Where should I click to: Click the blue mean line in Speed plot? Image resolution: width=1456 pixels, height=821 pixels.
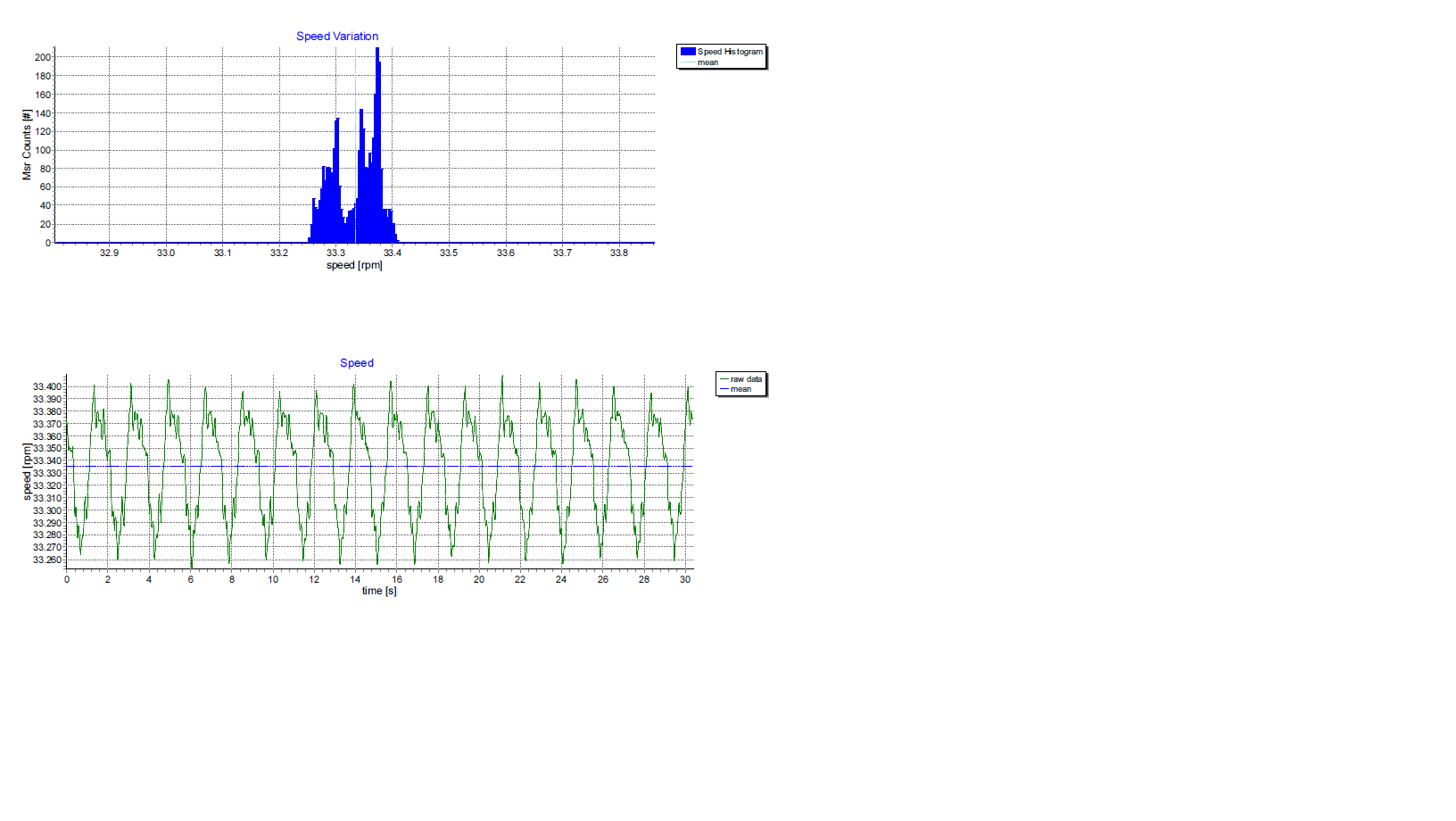coord(379,466)
